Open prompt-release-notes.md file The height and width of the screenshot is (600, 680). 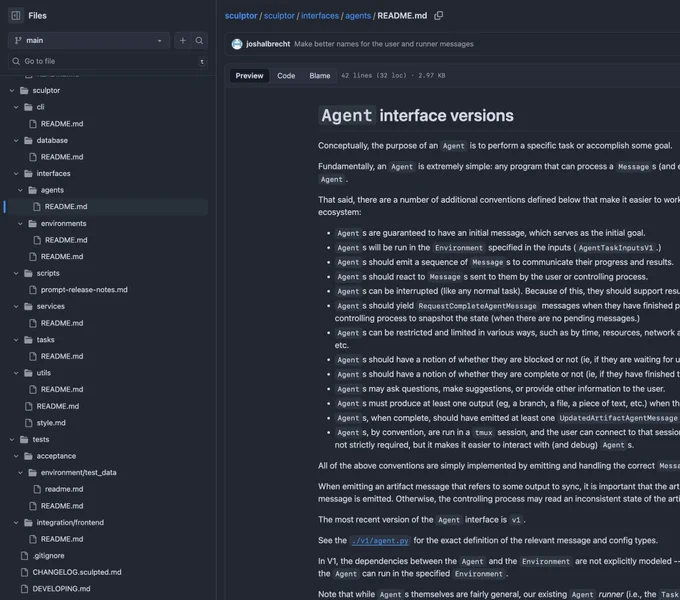(x=84, y=290)
